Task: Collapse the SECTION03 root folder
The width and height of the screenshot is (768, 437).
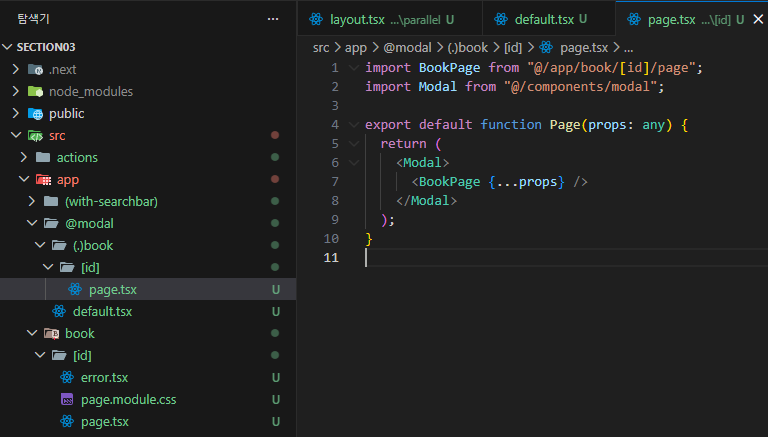Action: (x=8, y=47)
